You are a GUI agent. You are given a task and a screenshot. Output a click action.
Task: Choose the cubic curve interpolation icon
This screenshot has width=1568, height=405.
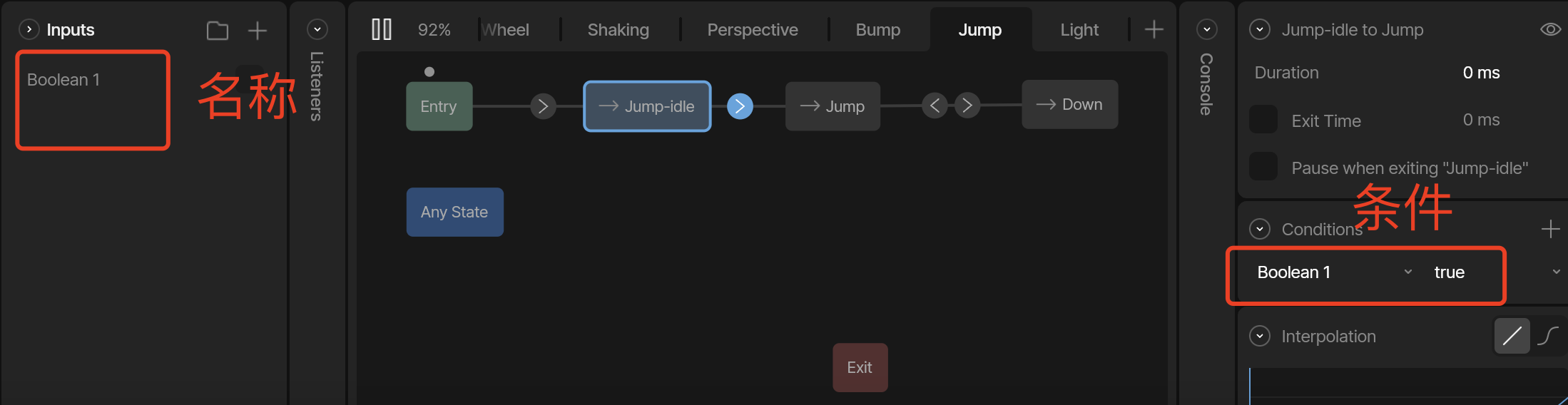pos(1548,336)
